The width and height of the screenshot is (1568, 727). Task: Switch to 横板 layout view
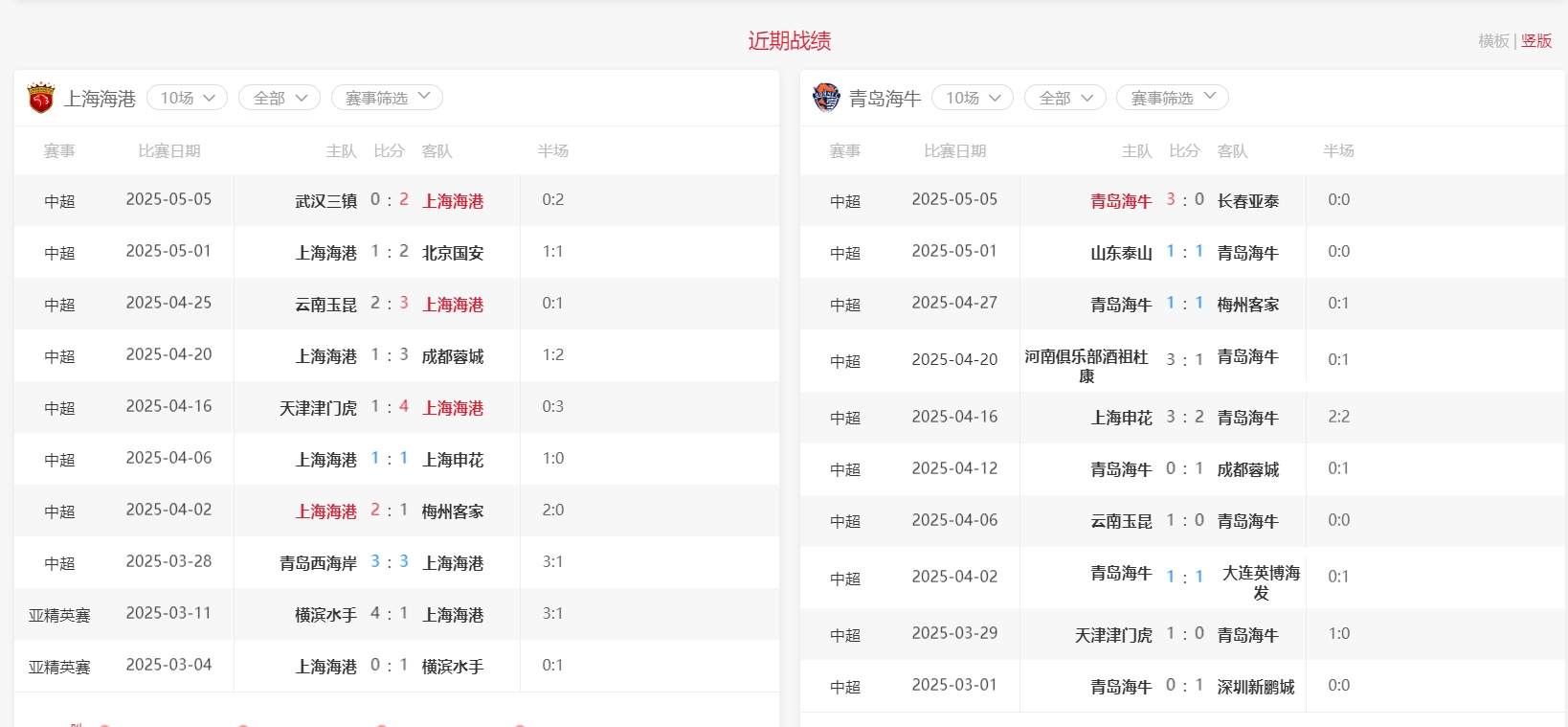[x=1492, y=41]
